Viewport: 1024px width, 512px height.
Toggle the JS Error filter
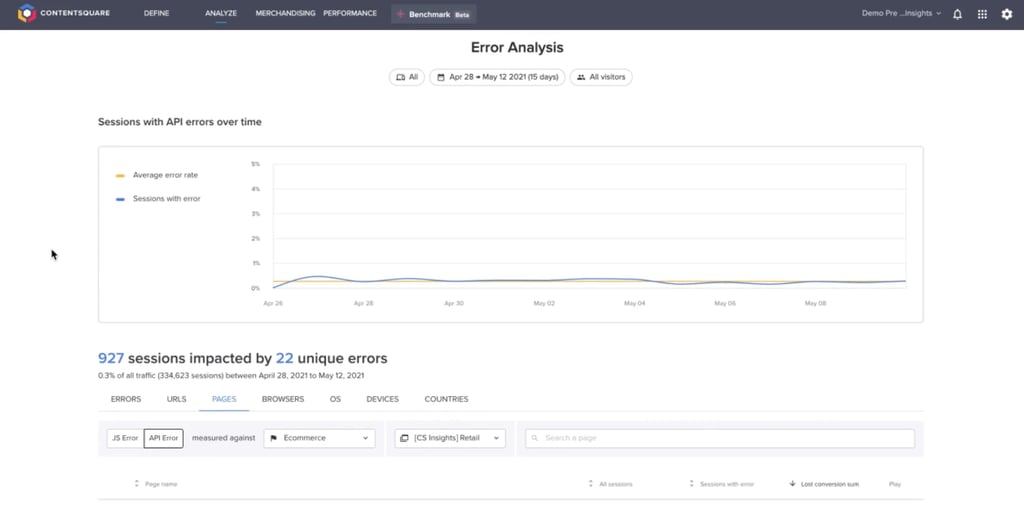(x=123, y=438)
